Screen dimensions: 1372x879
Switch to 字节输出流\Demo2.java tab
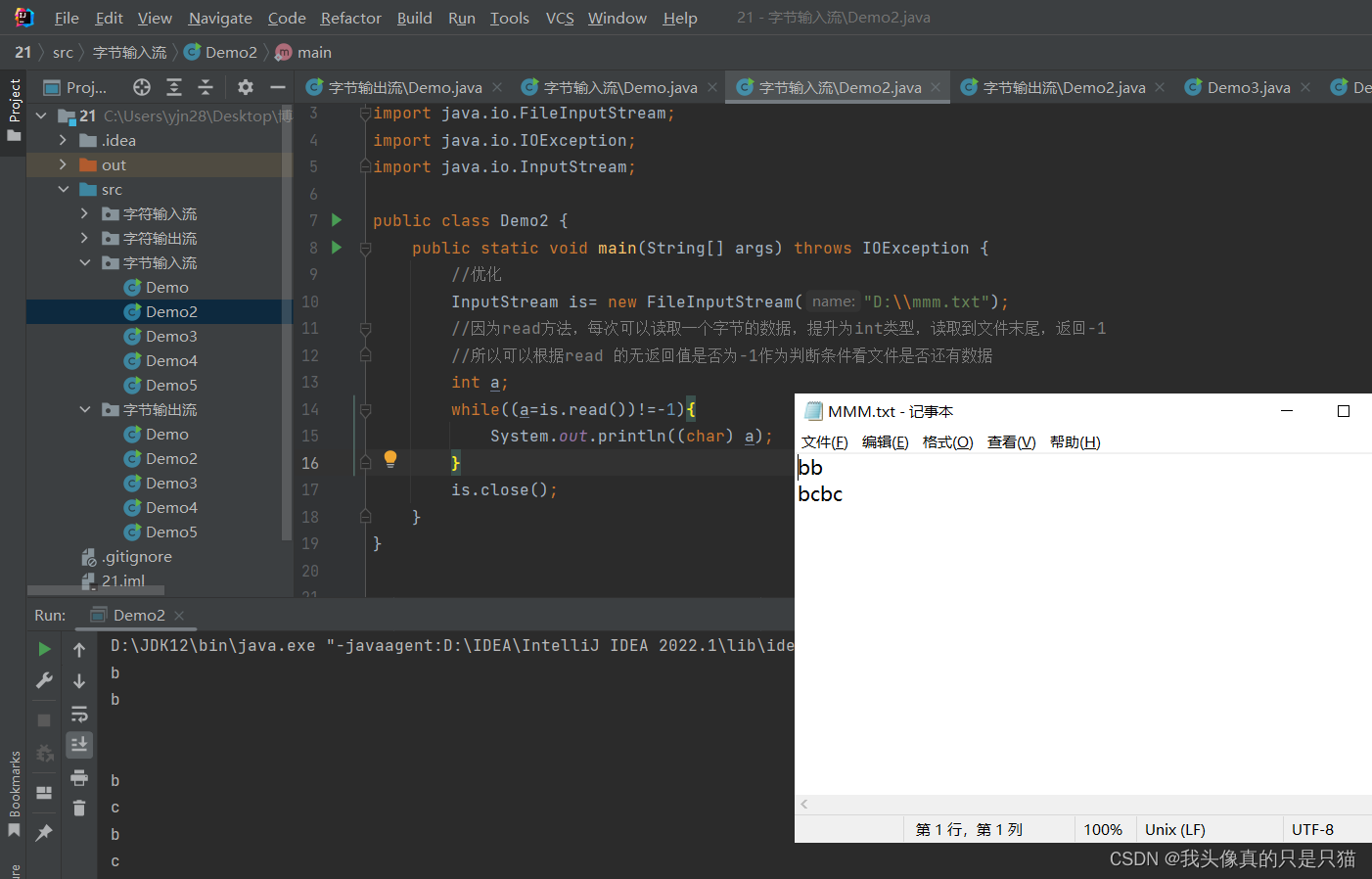tap(1063, 87)
